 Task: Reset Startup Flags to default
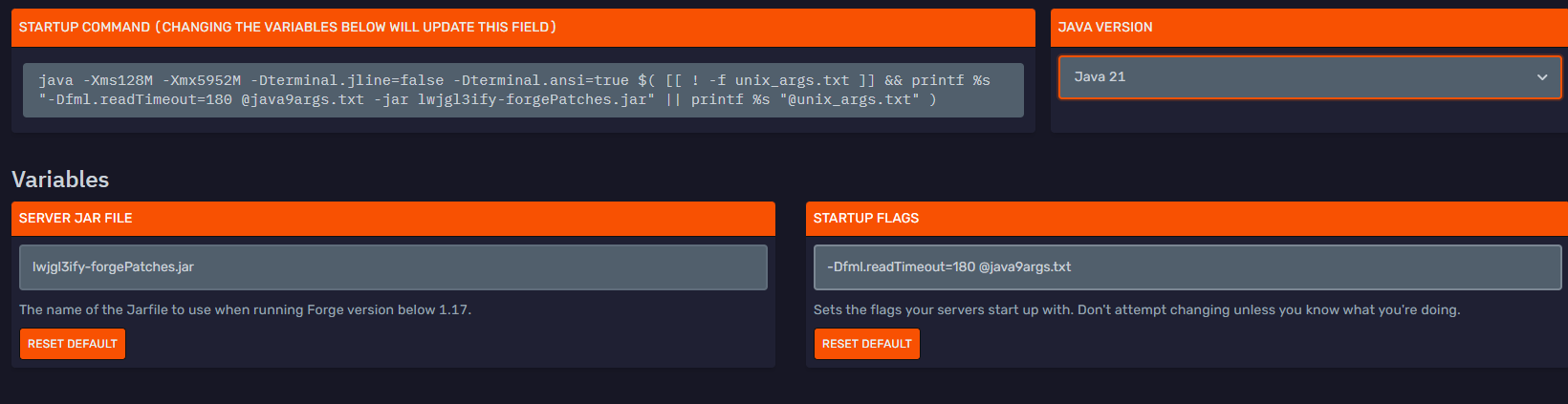click(866, 344)
